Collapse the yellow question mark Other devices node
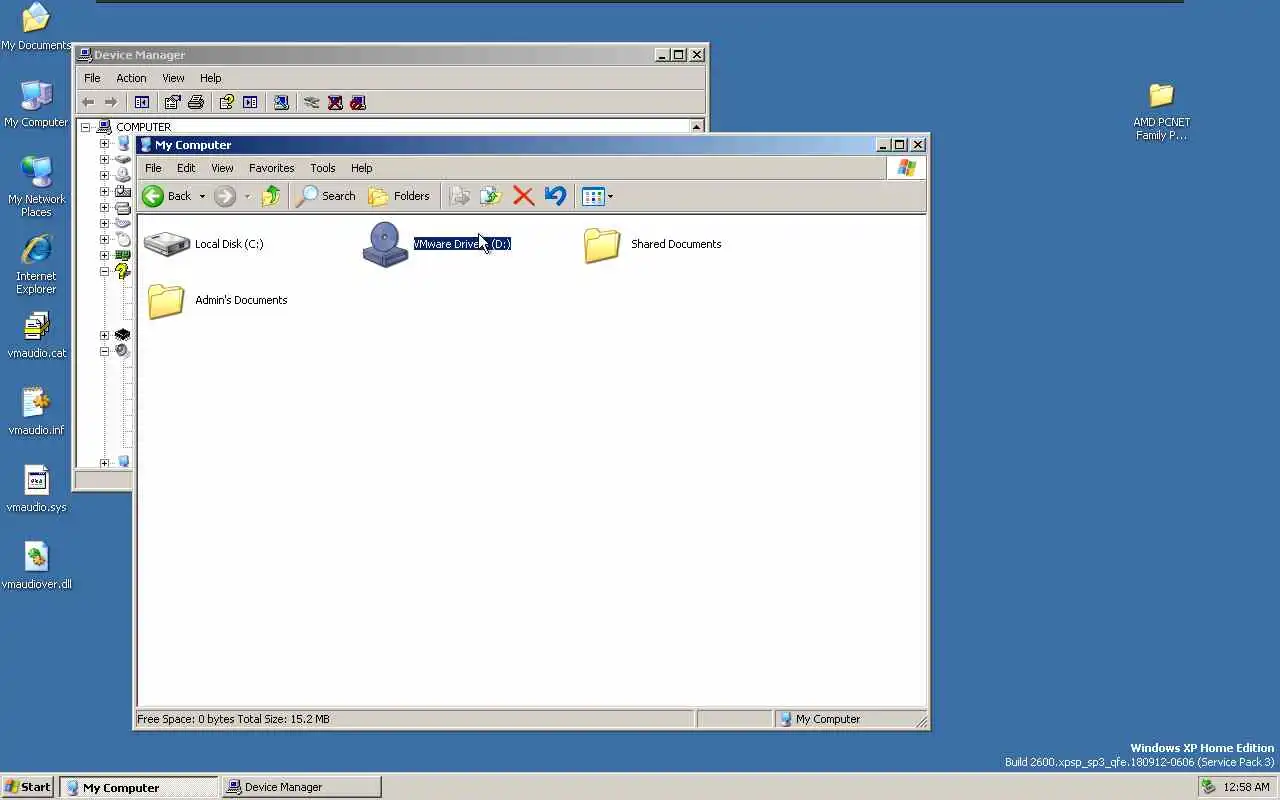 [104, 271]
